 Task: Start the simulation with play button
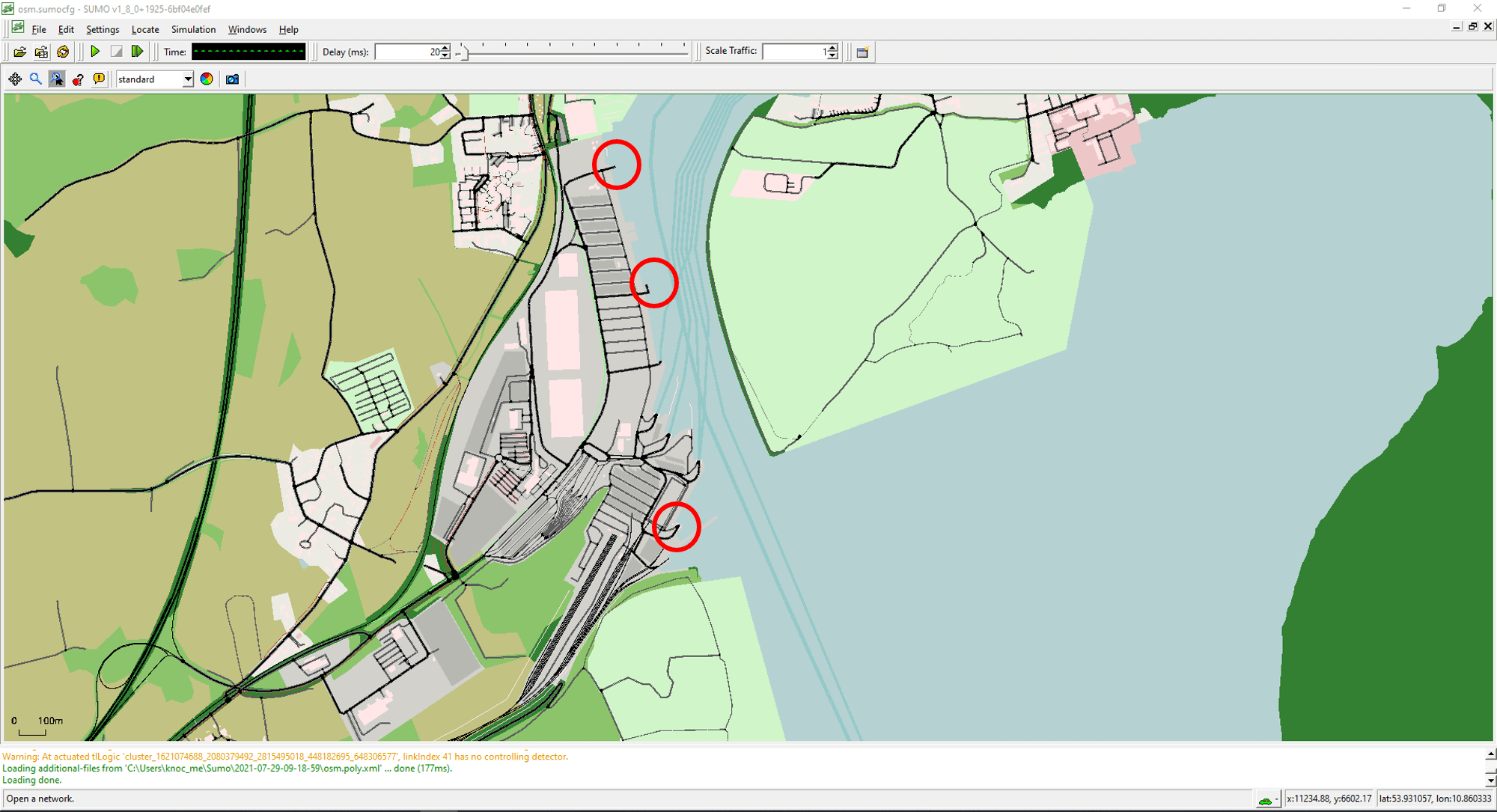(x=95, y=52)
